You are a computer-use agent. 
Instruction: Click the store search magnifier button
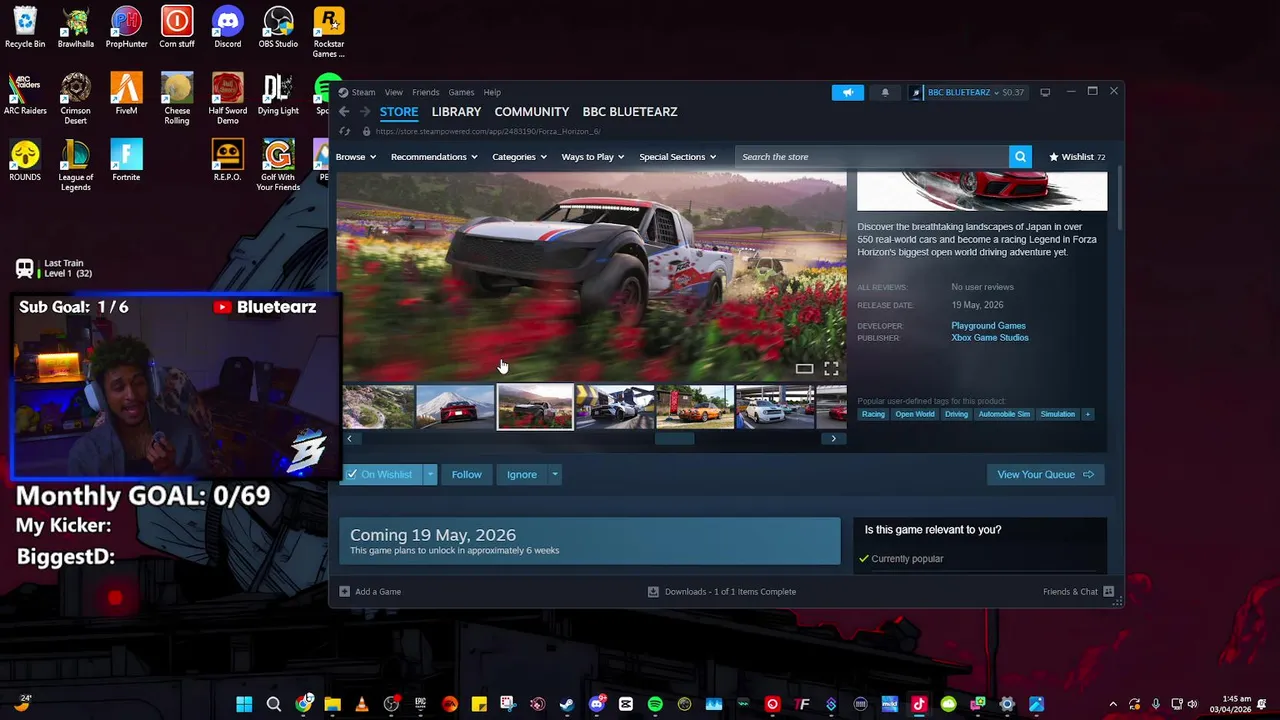(1020, 157)
